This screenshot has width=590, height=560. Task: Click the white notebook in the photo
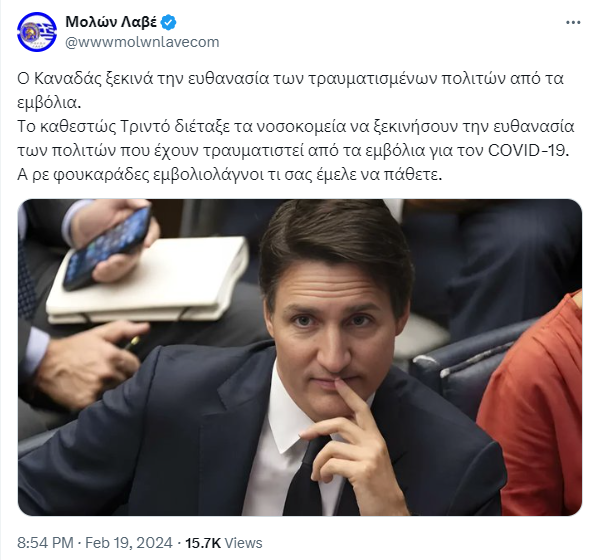149,280
